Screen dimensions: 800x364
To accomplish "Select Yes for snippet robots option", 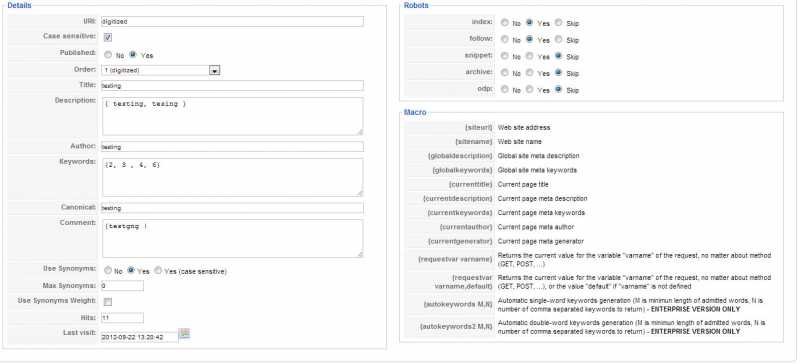I will (x=530, y=56).
